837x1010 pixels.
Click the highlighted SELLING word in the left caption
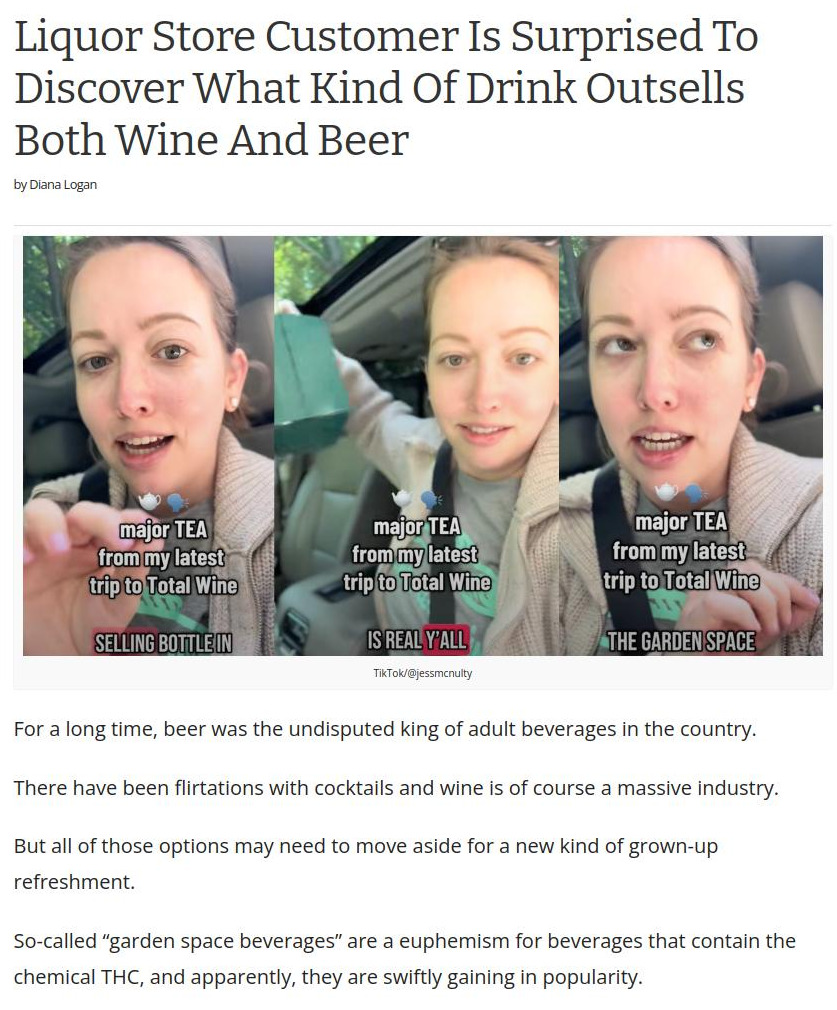pos(125,643)
